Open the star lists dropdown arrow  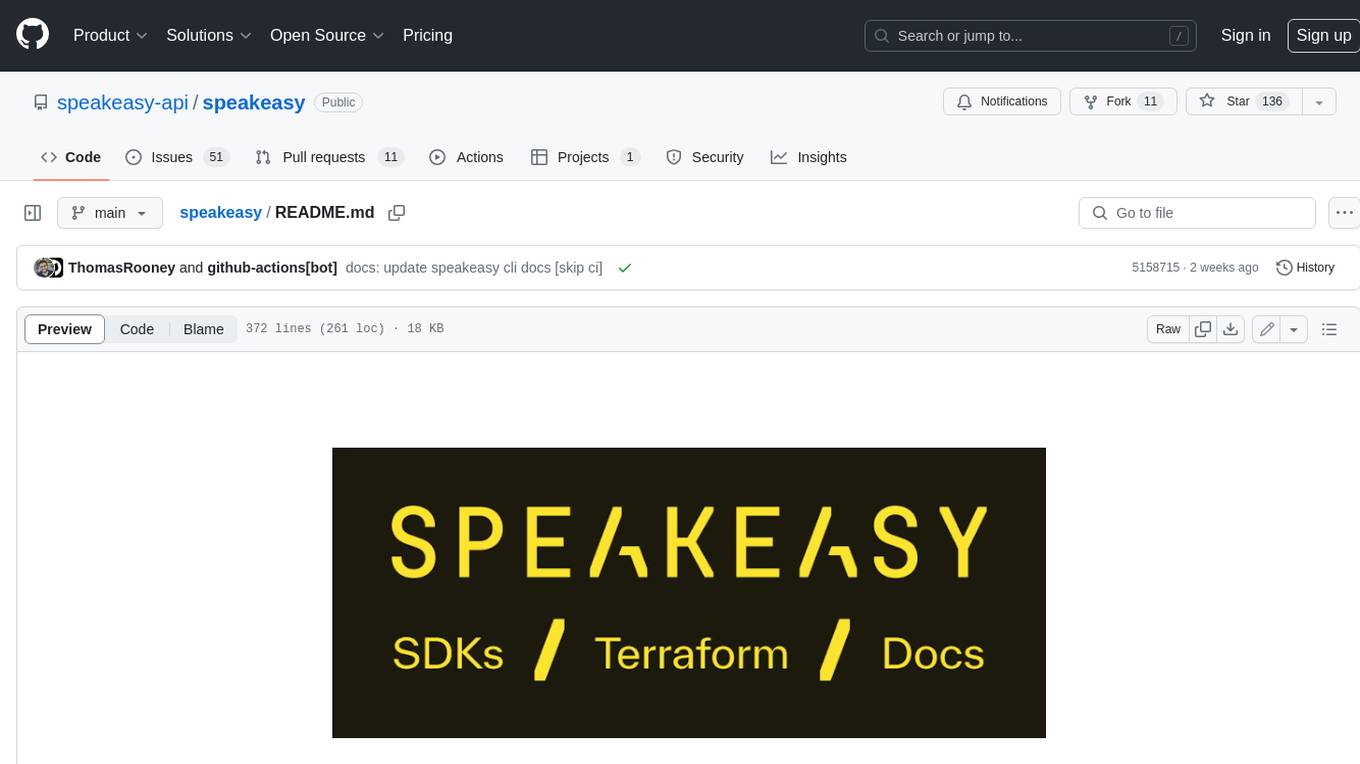point(1319,101)
